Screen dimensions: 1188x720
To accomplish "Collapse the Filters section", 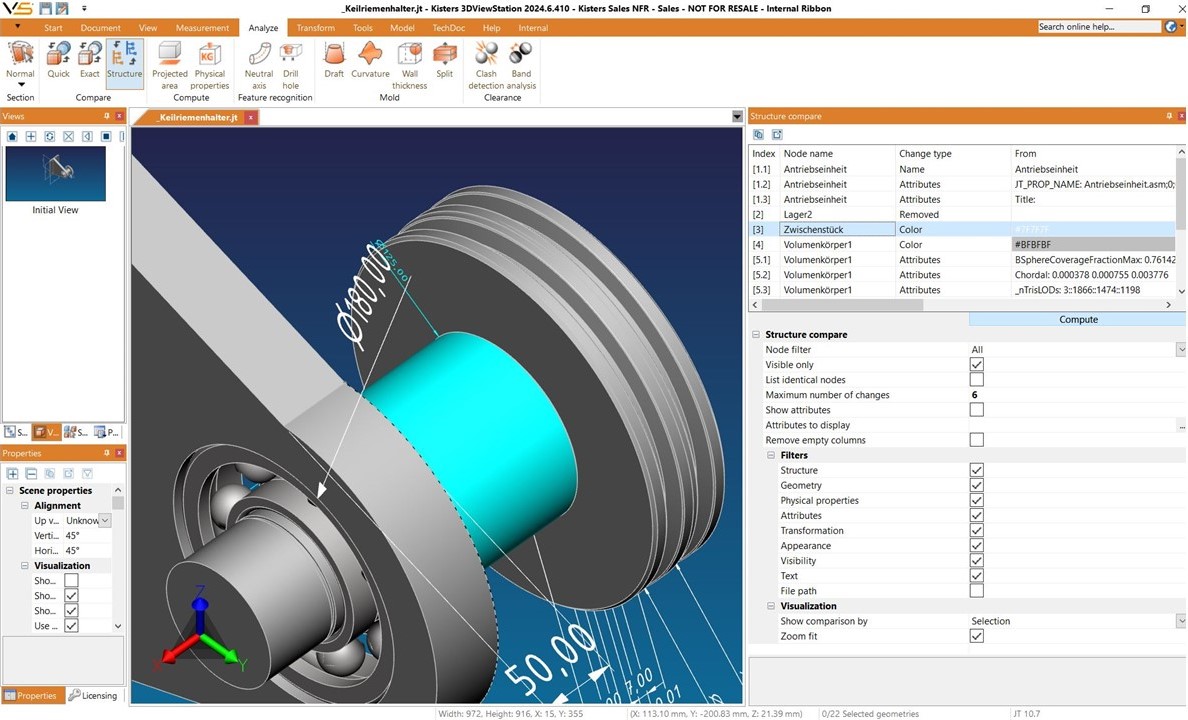I will click(x=770, y=455).
